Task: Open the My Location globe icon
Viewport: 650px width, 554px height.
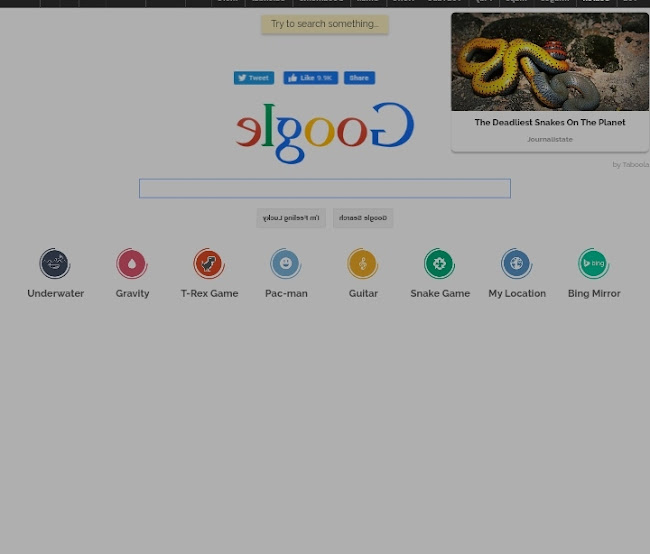Action: point(517,263)
